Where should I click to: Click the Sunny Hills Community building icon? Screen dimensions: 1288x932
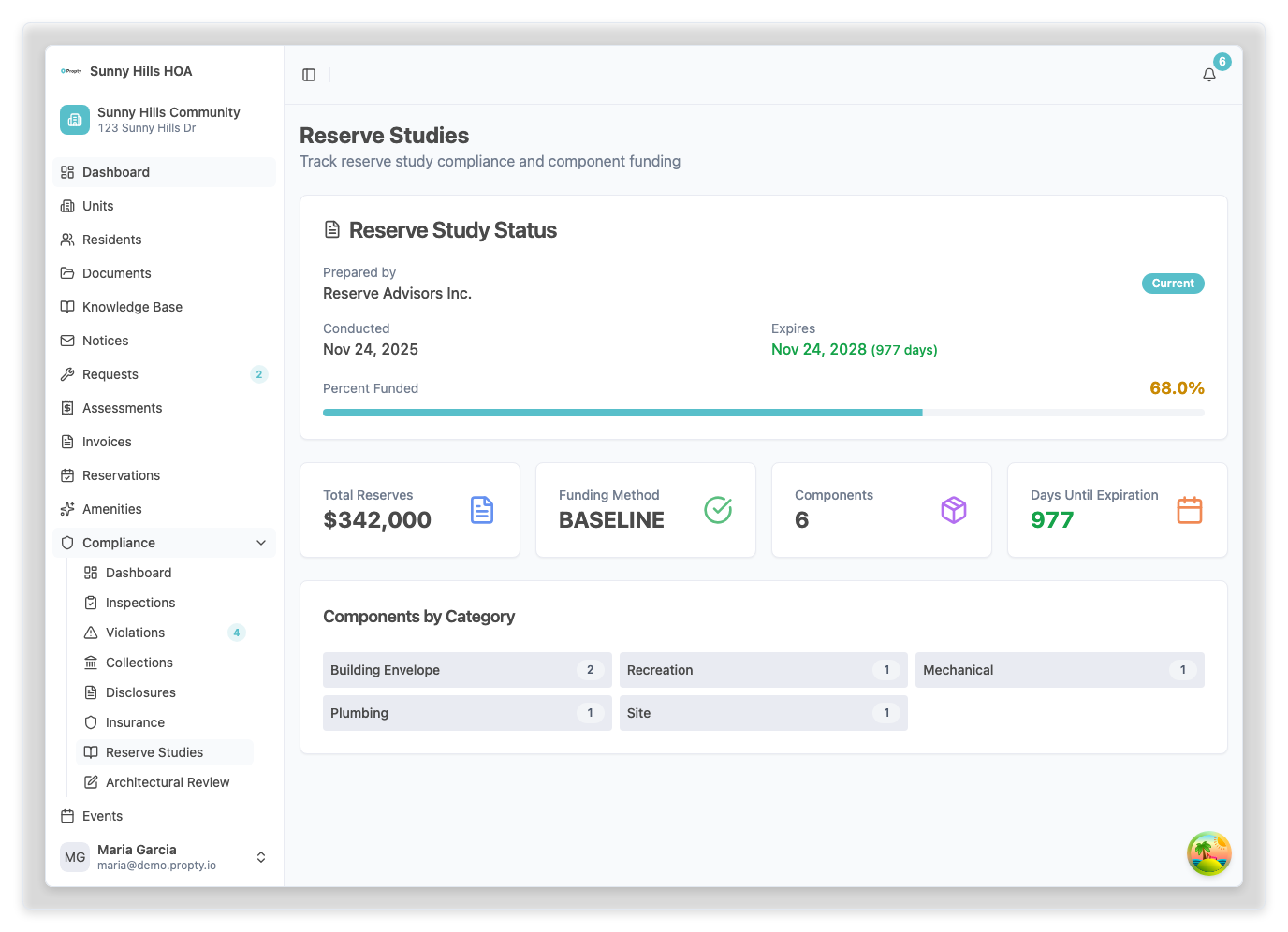tap(75, 120)
